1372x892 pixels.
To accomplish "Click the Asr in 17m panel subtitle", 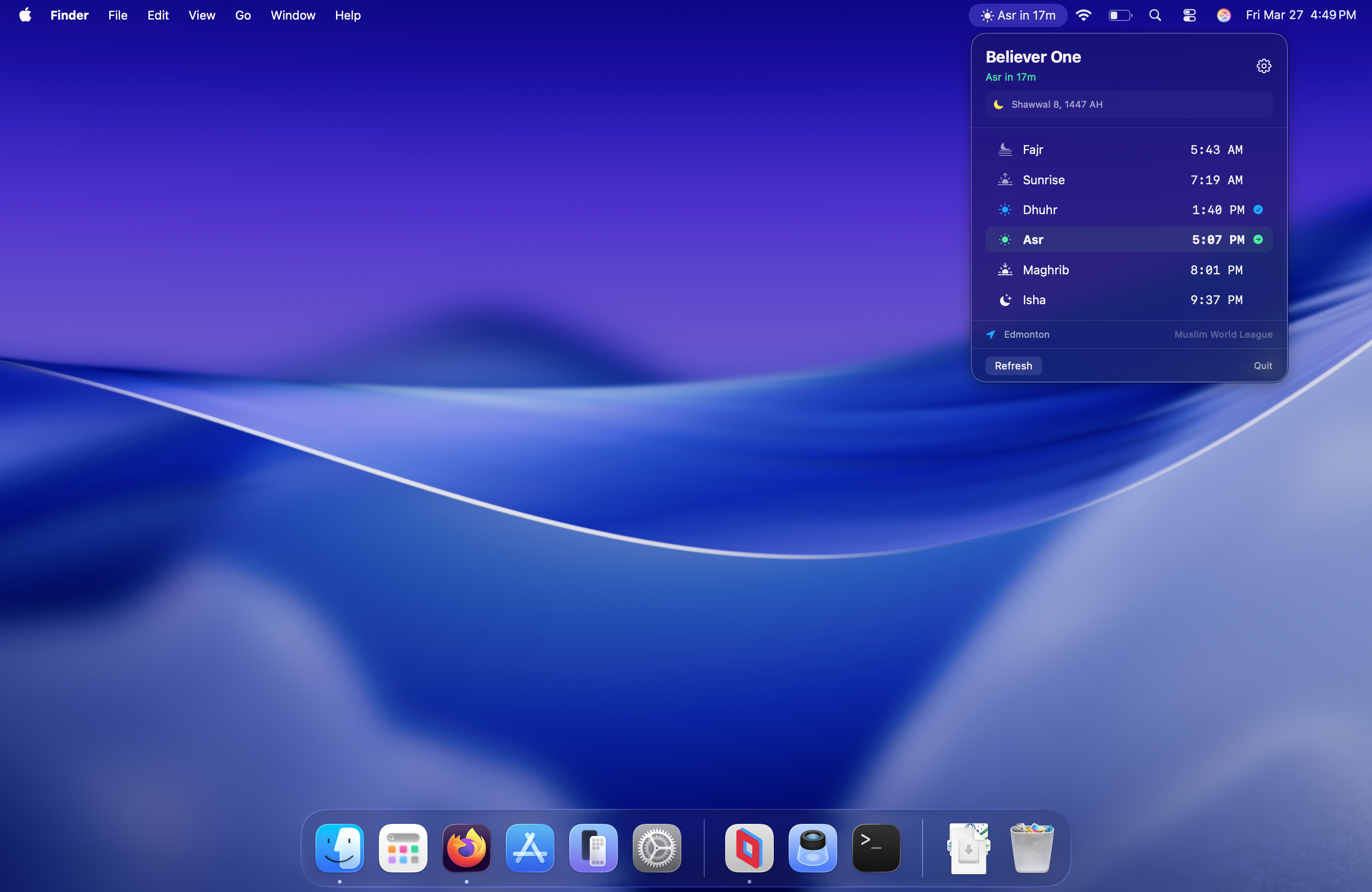I will tap(1010, 77).
